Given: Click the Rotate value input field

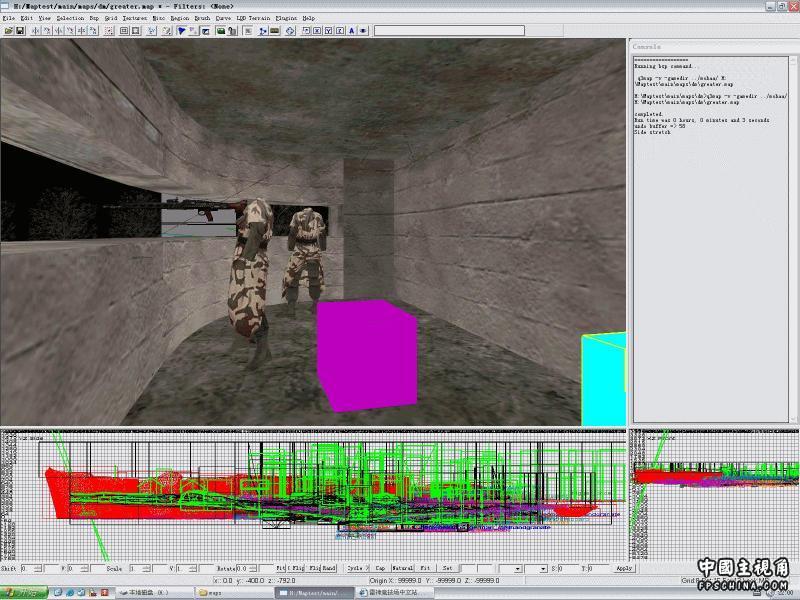Looking at the screenshot, I should [243, 568].
